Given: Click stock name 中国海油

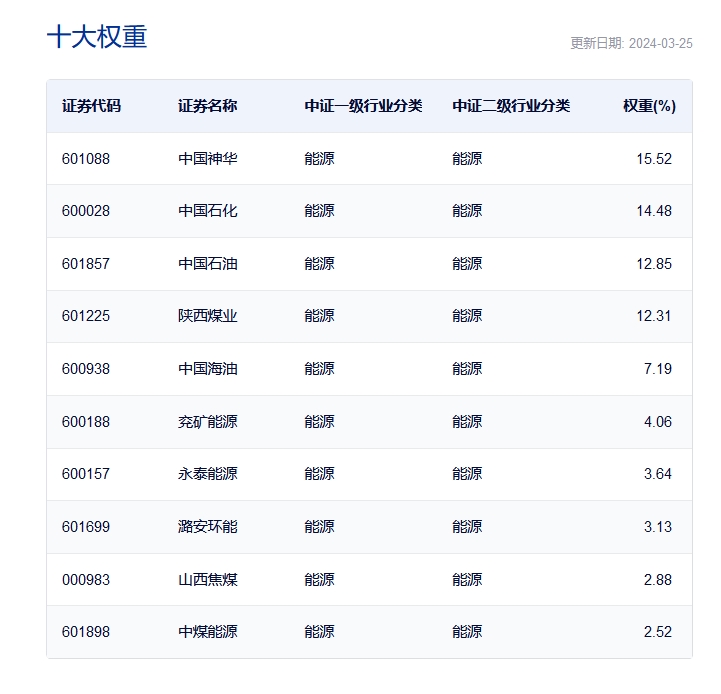Looking at the screenshot, I should pos(208,368).
